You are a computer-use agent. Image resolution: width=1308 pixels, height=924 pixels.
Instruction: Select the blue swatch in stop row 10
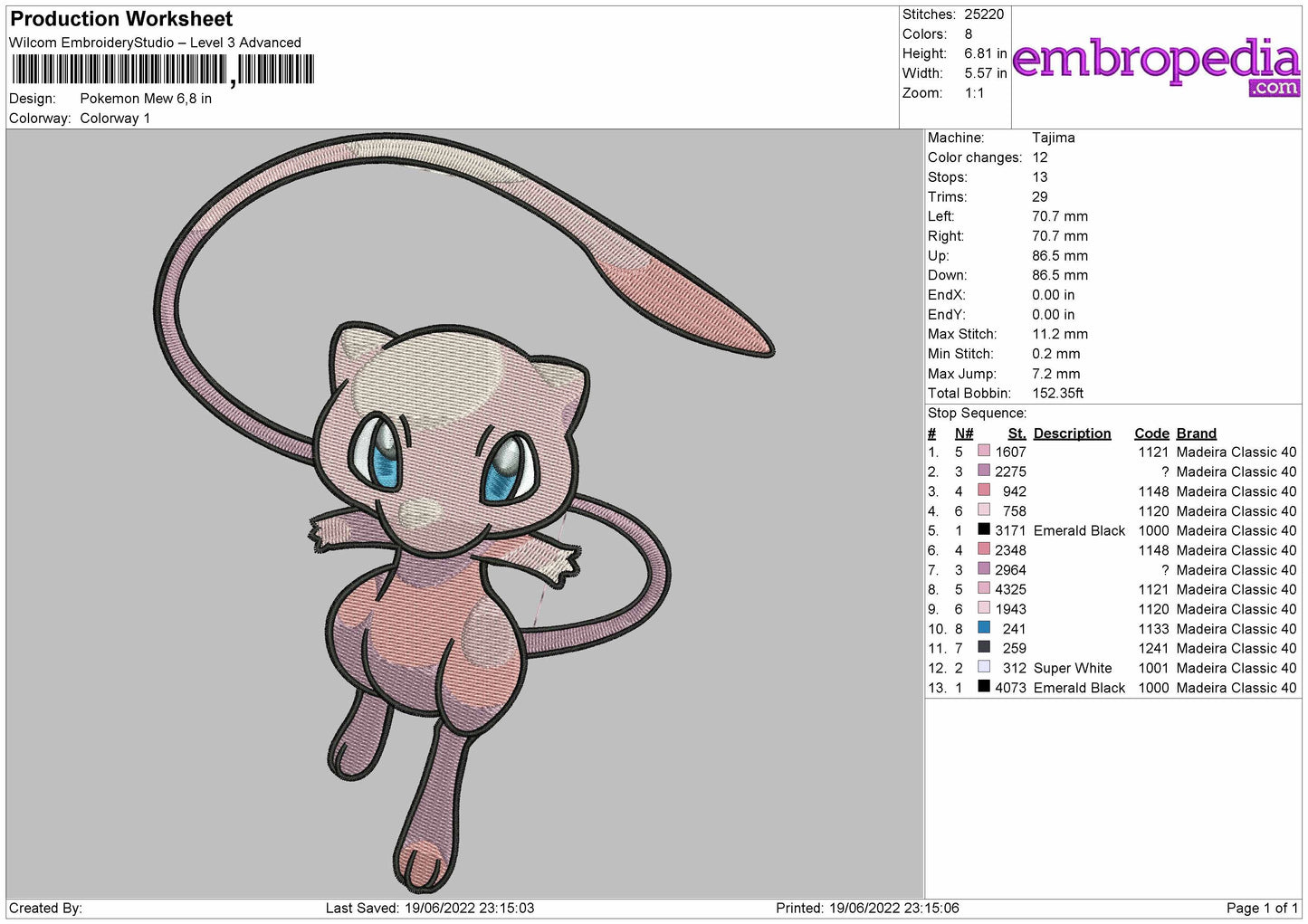click(984, 627)
